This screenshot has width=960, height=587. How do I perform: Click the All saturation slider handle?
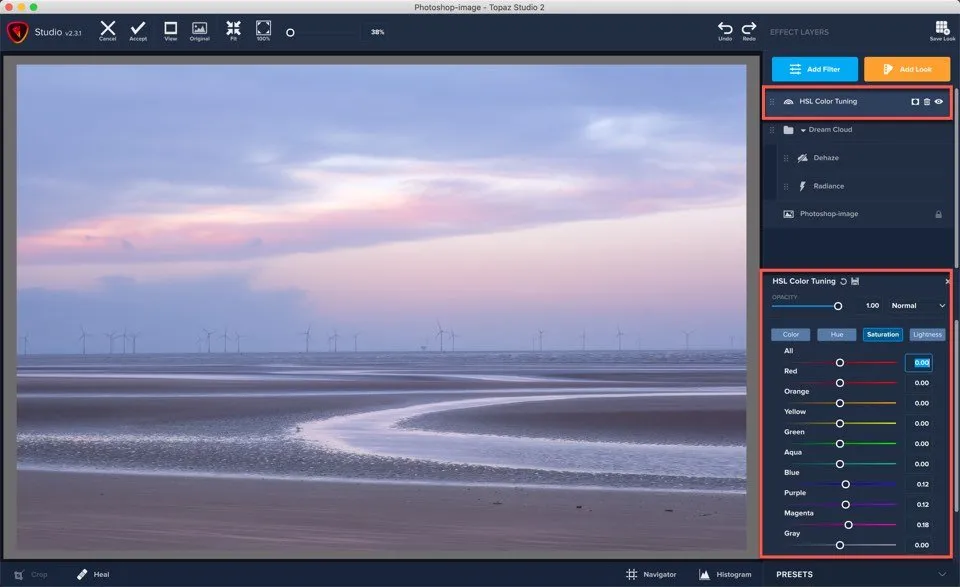point(840,363)
